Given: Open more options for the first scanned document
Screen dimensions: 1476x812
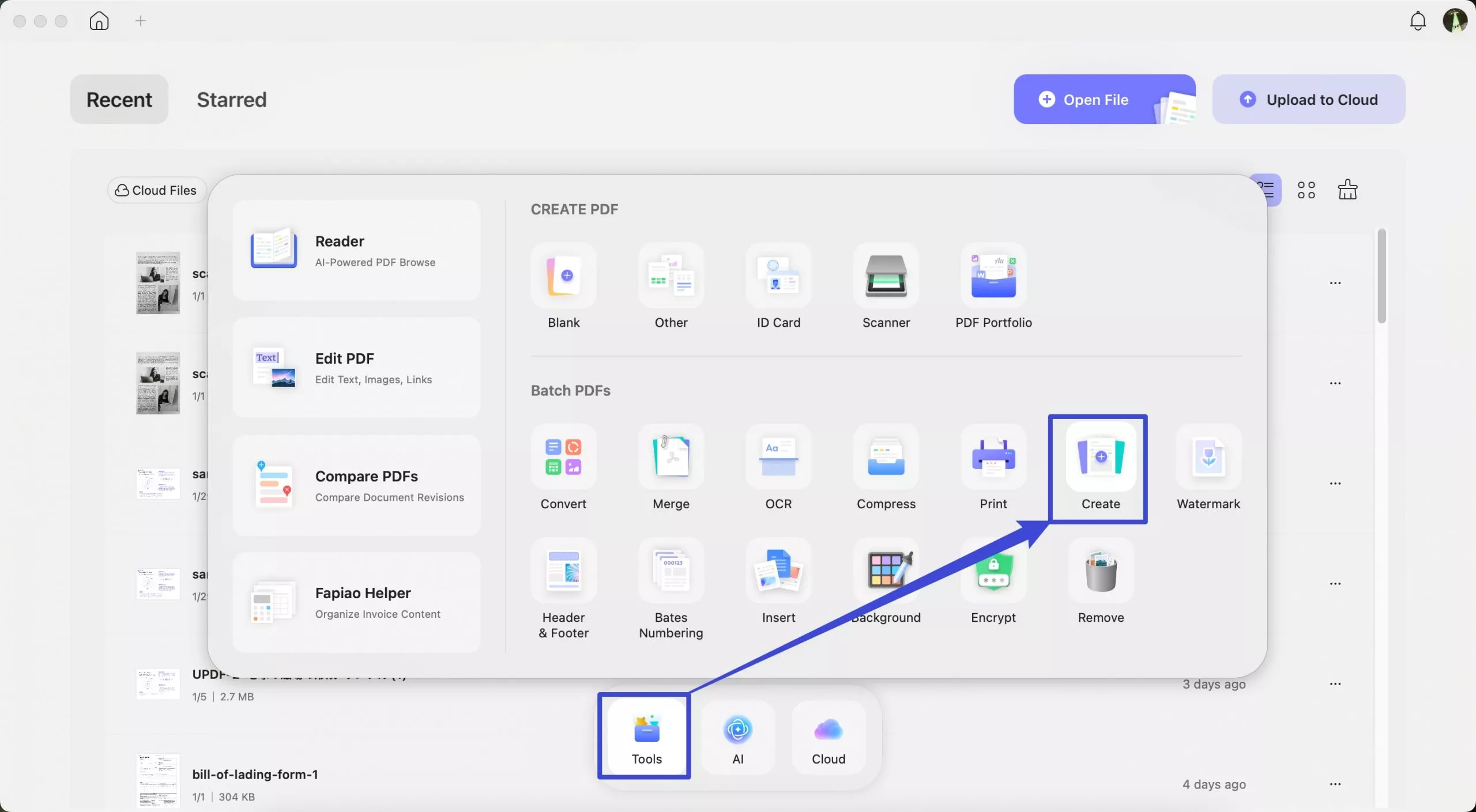Looking at the screenshot, I should pyautogui.click(x=1336, y=283).
